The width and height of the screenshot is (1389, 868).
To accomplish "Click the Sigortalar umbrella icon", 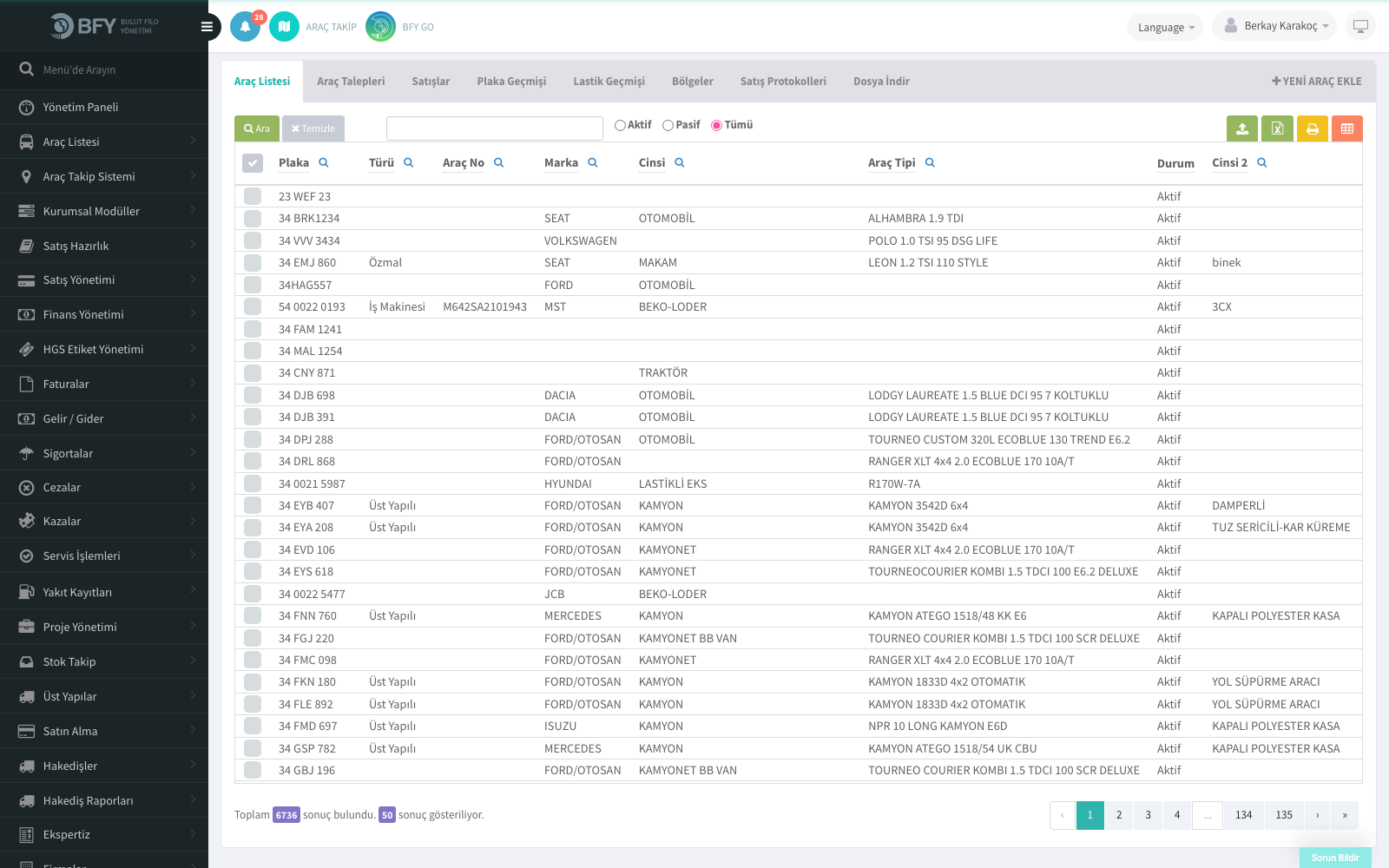I will pyautogui.click(x=27, y=453).
